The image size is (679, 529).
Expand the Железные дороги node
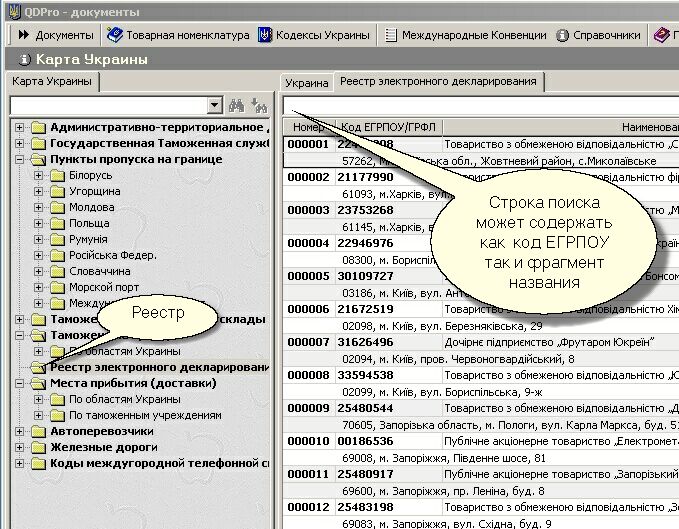point(19,448)
